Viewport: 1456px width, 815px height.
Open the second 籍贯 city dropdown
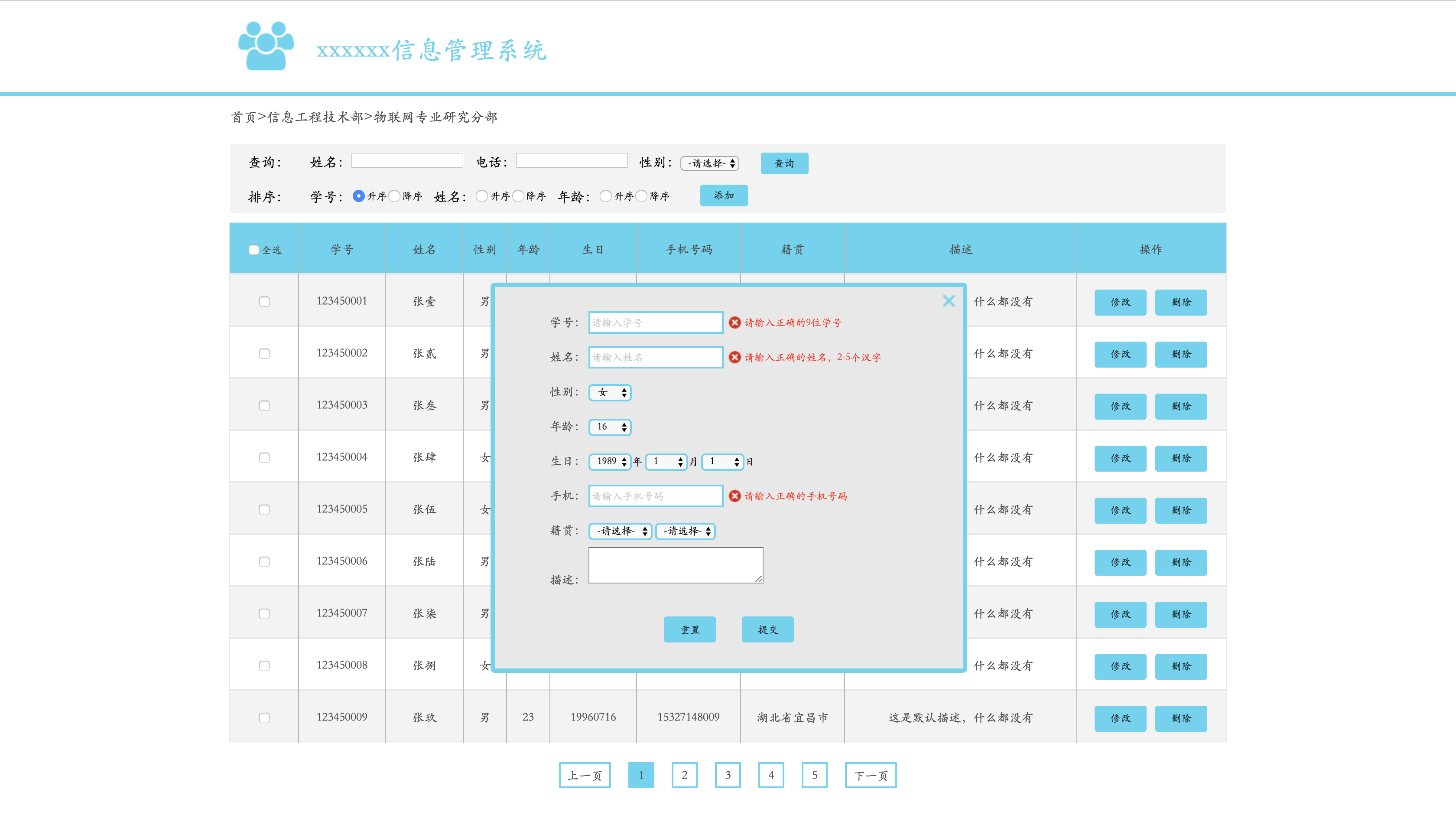click(x=686, y=531)
